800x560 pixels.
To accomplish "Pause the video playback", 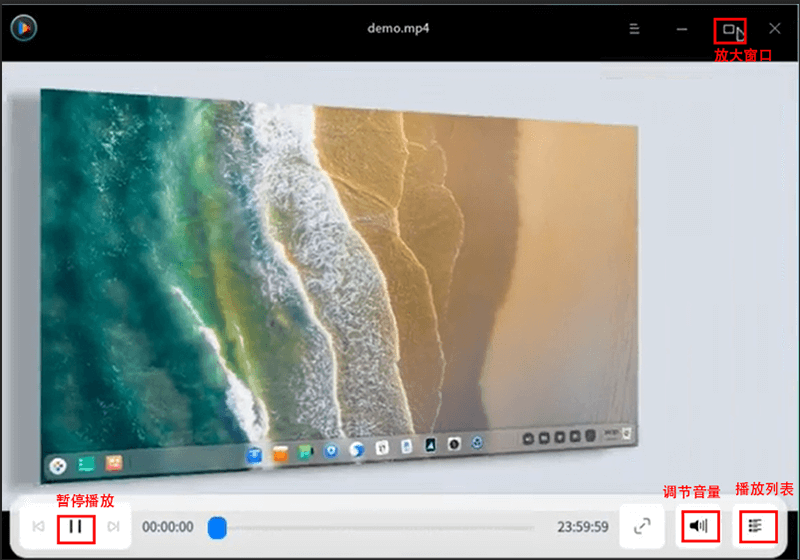I will pyautogui.click(x=76, y=527).
